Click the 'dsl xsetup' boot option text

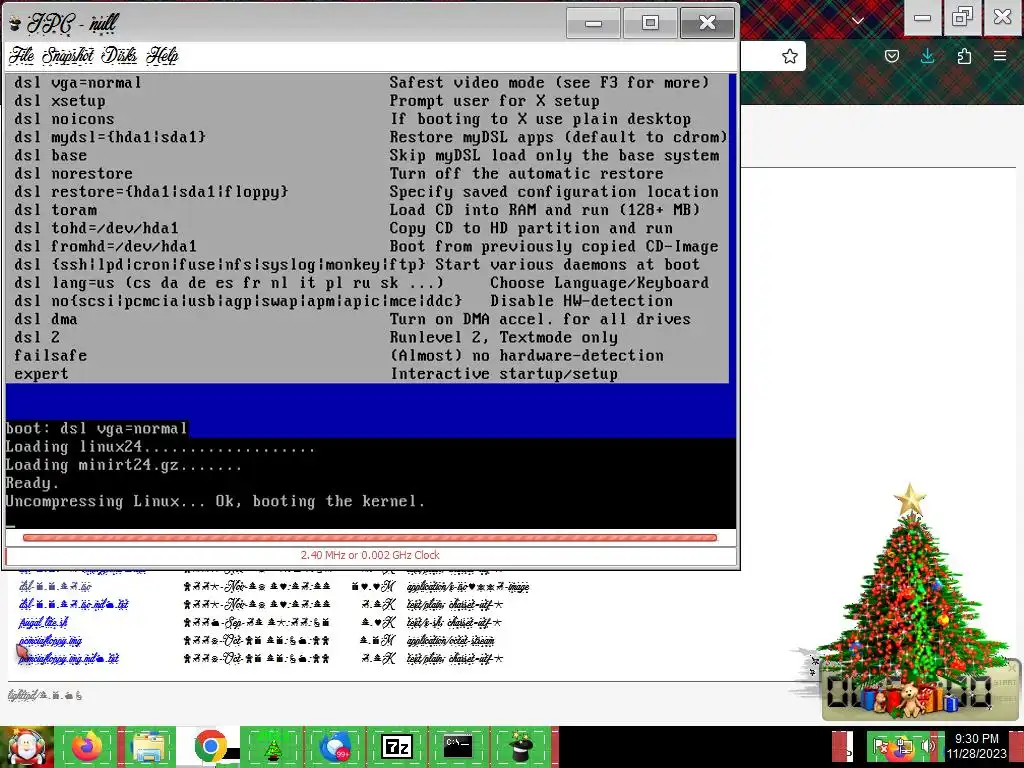59,101
